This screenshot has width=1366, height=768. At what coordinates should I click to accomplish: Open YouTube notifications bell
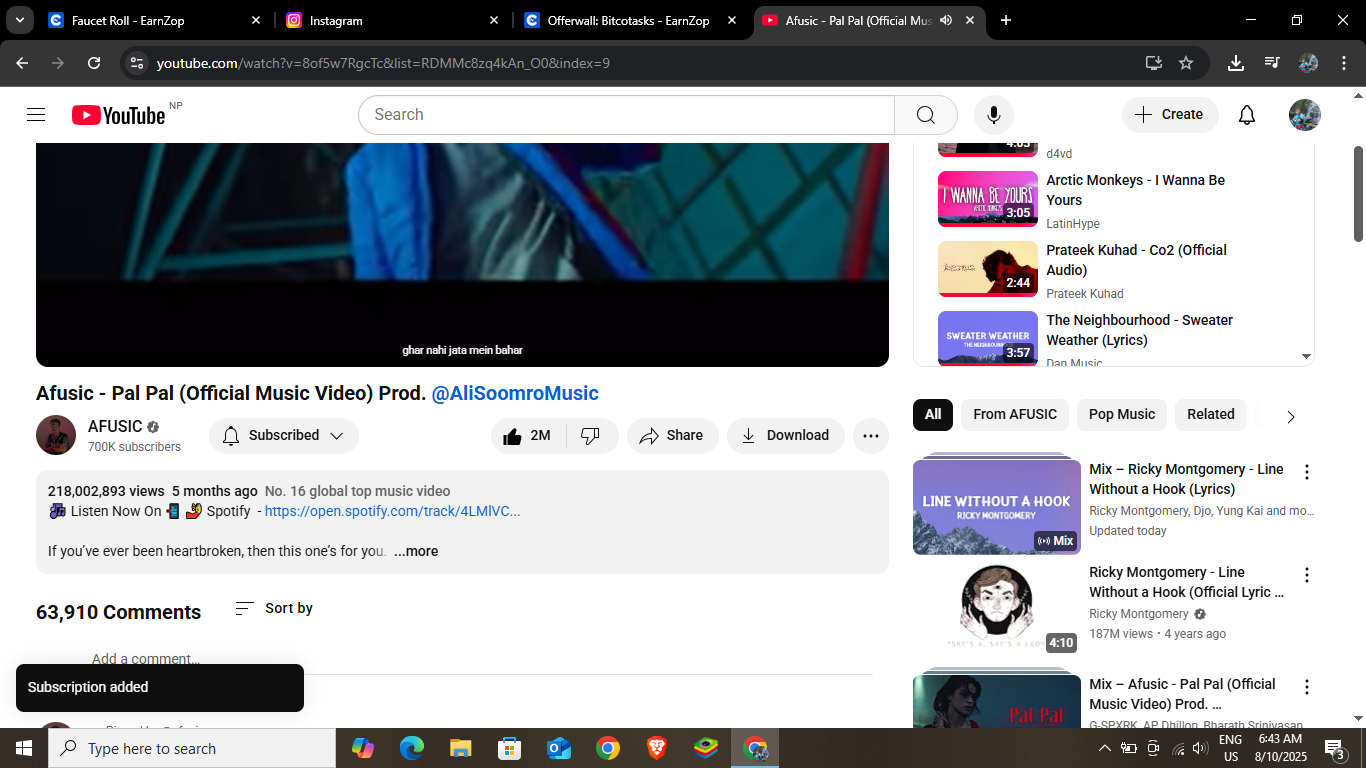tap(1247, 115)
